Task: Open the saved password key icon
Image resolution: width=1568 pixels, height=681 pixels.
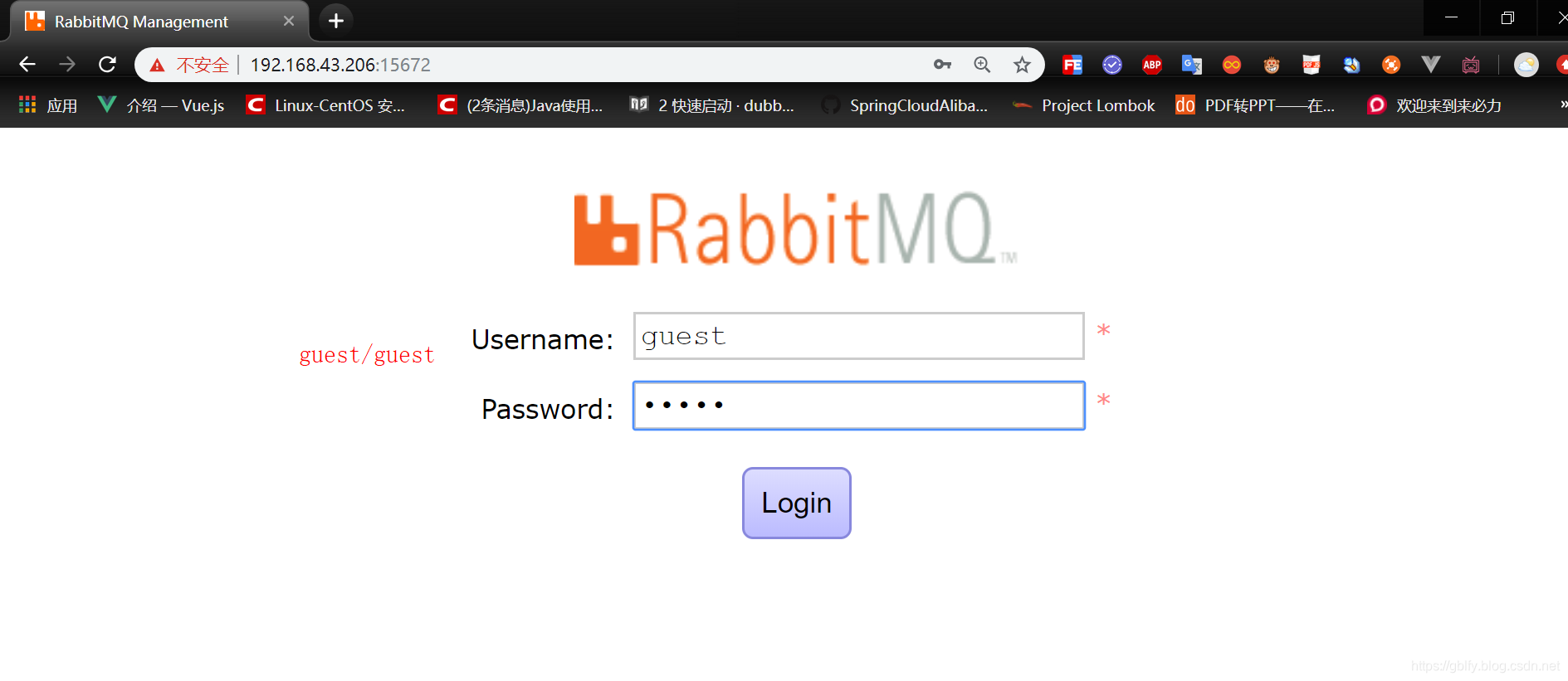Action: point(942,65)
